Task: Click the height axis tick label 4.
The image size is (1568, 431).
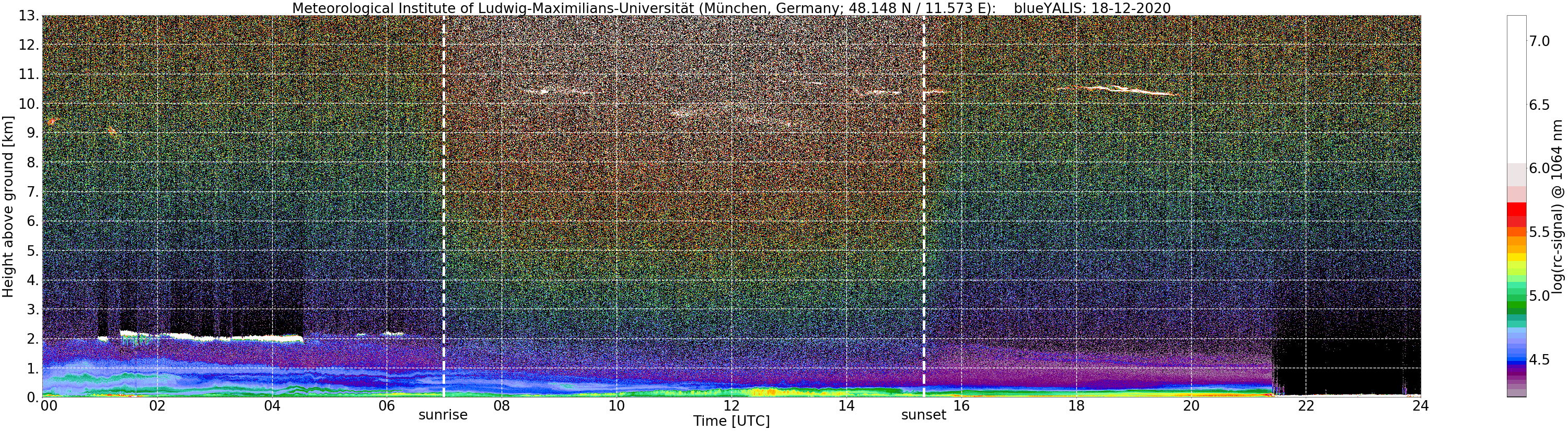Action: coord(33,280)
